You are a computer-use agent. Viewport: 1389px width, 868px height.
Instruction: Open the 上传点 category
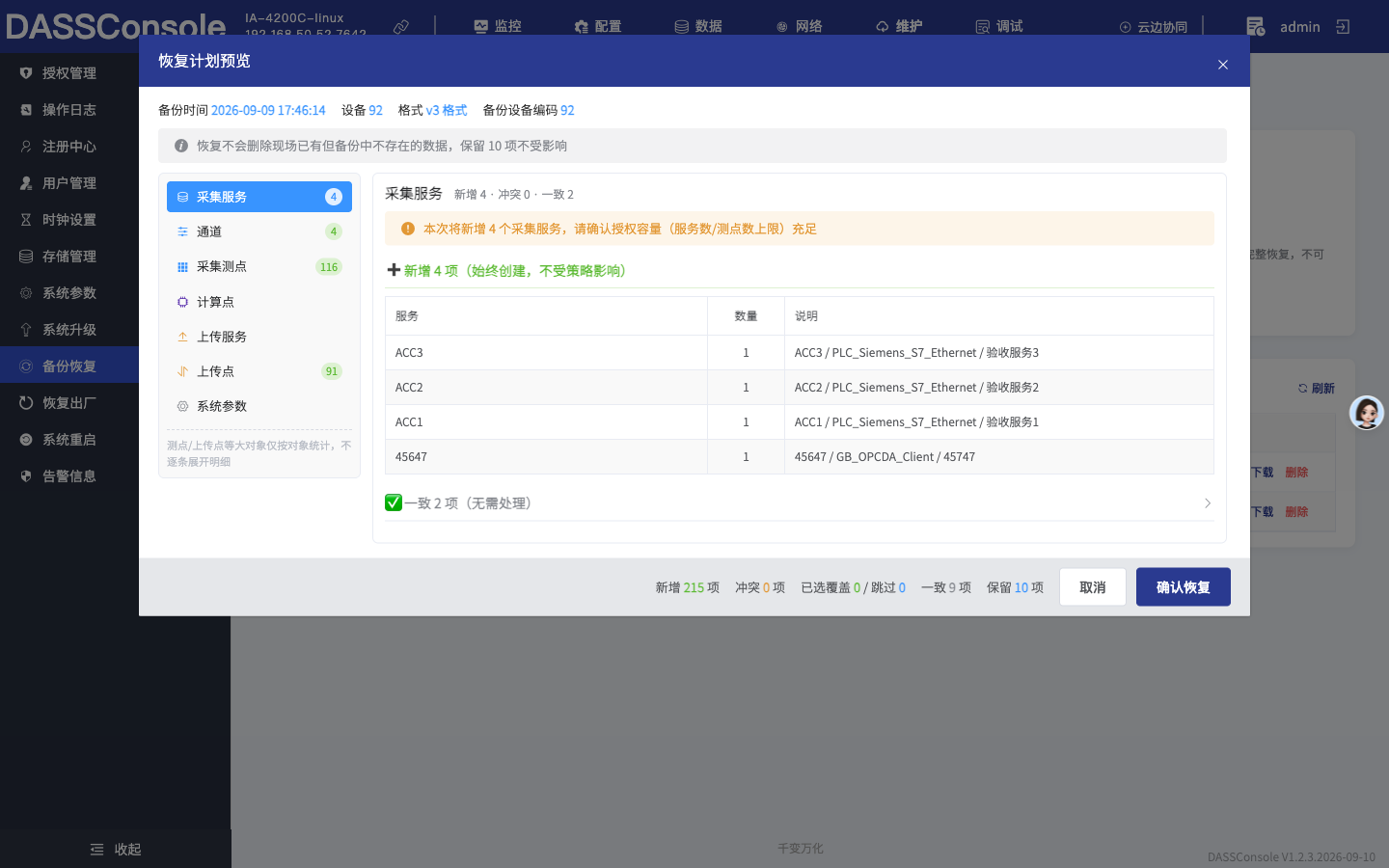point(259,371)
